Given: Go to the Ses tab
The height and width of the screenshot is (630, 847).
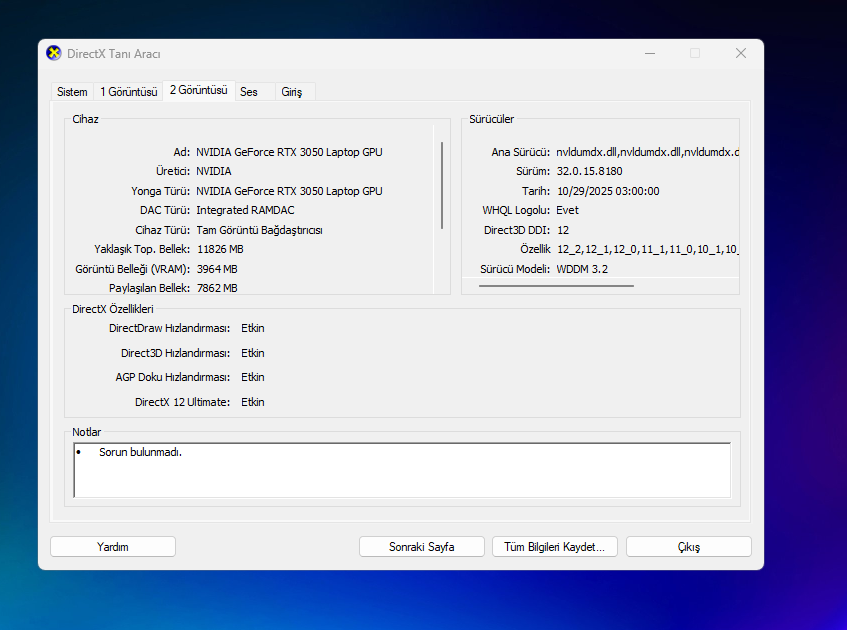Looking at the screenshot, I should (249, 92).
